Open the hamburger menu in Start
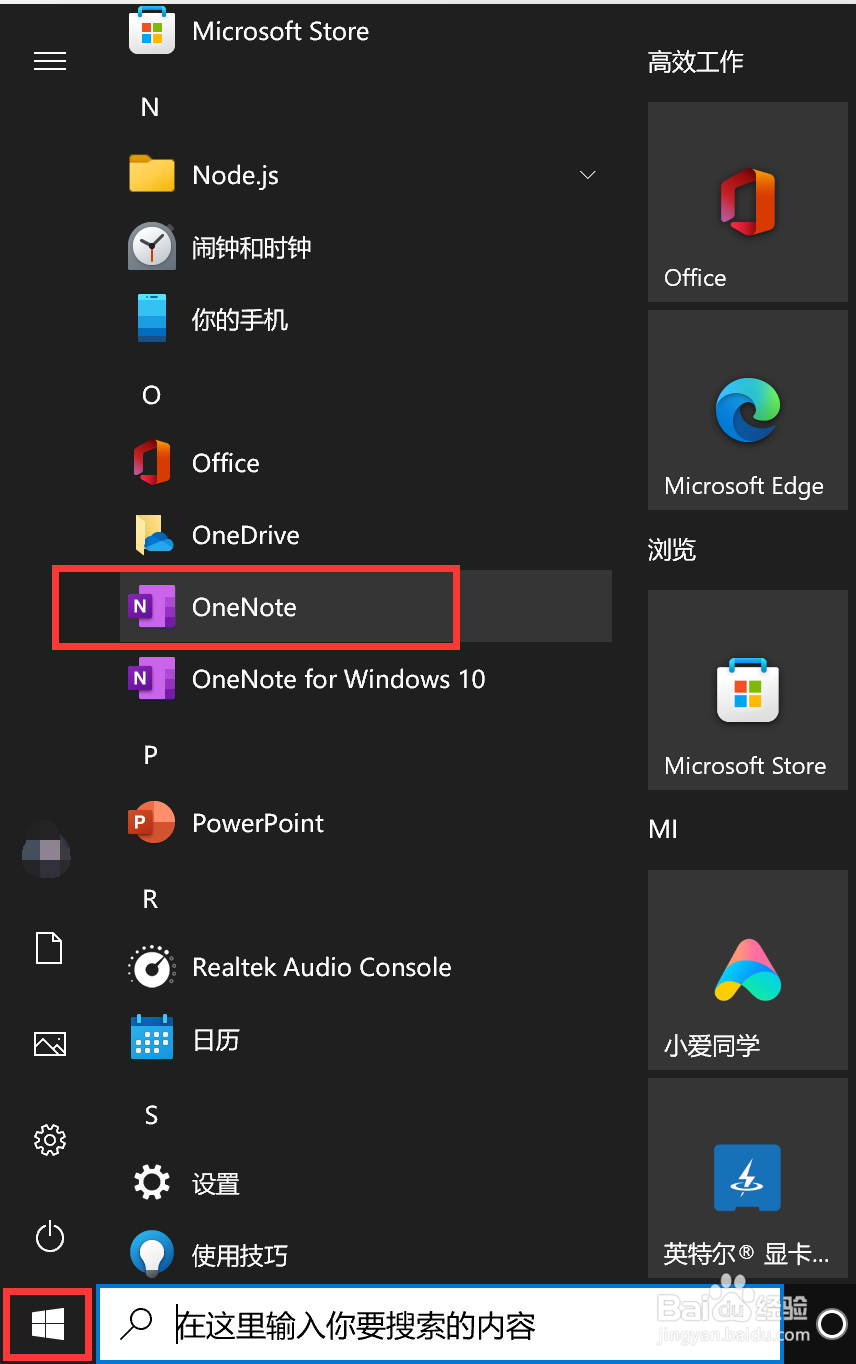The width and height of the screenshot is (856, 1364). click(49, 62)
